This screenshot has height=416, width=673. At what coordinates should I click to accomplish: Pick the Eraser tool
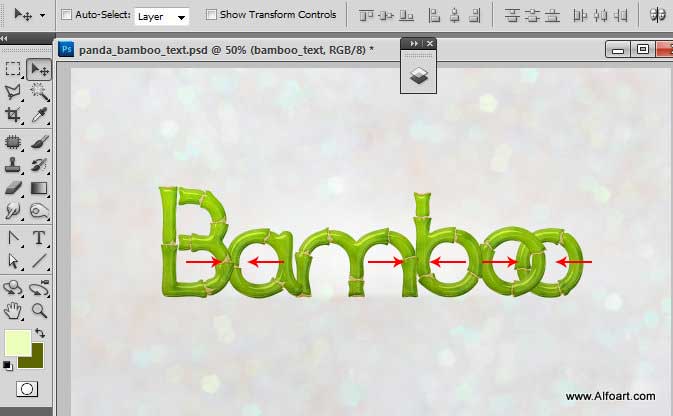(14, 187)
